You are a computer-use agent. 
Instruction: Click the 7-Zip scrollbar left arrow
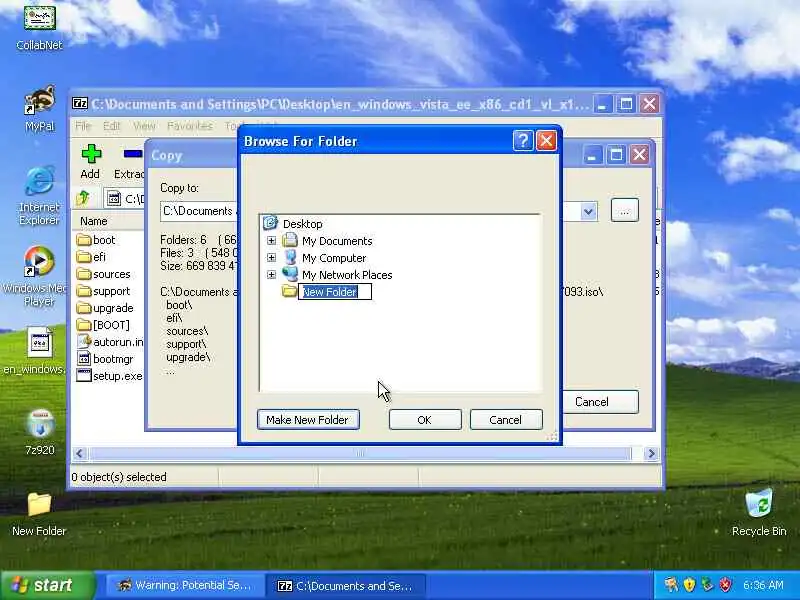[79, 454]
